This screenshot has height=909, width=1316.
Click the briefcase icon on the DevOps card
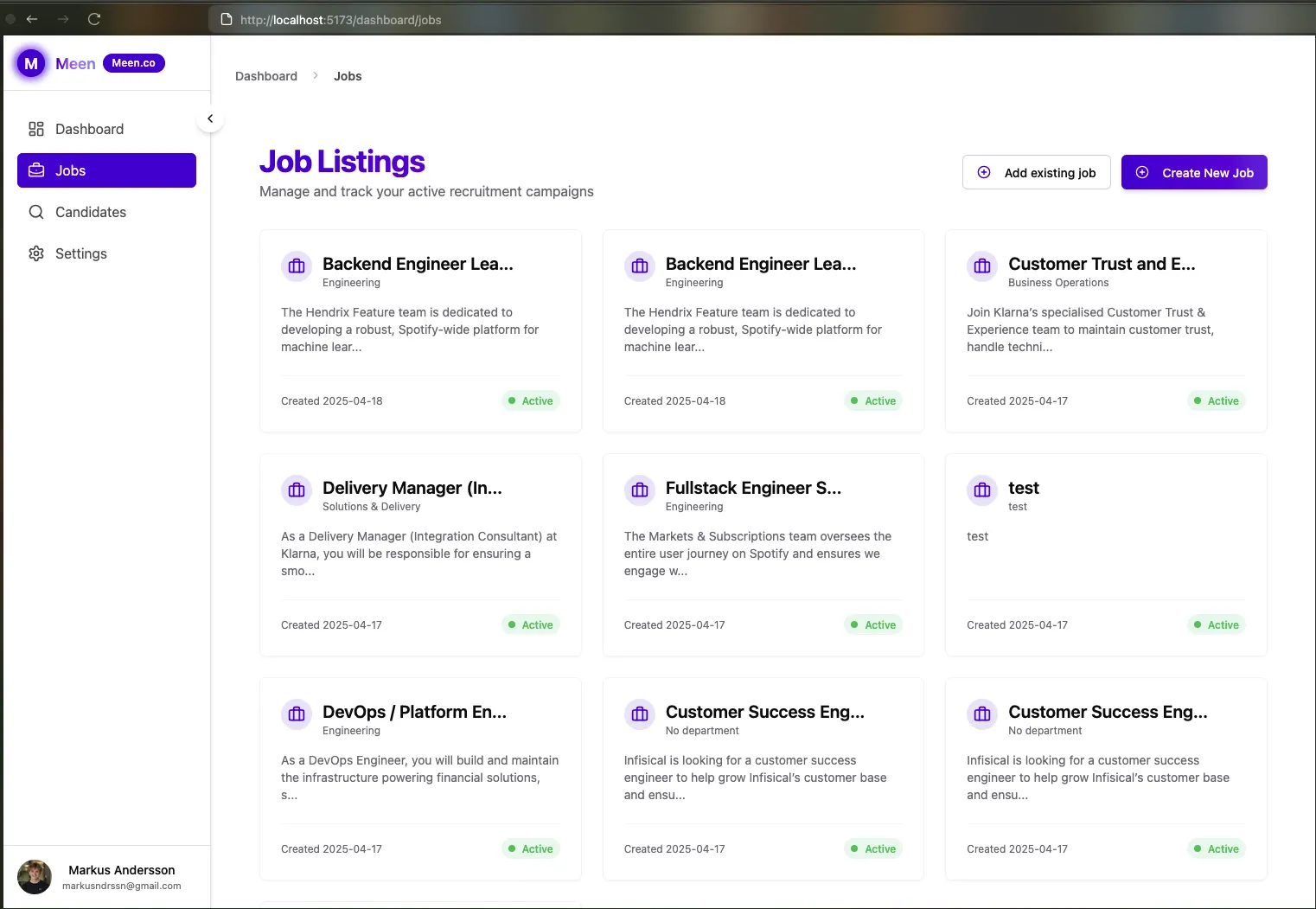pyautogui.click(x=296, y=714)
